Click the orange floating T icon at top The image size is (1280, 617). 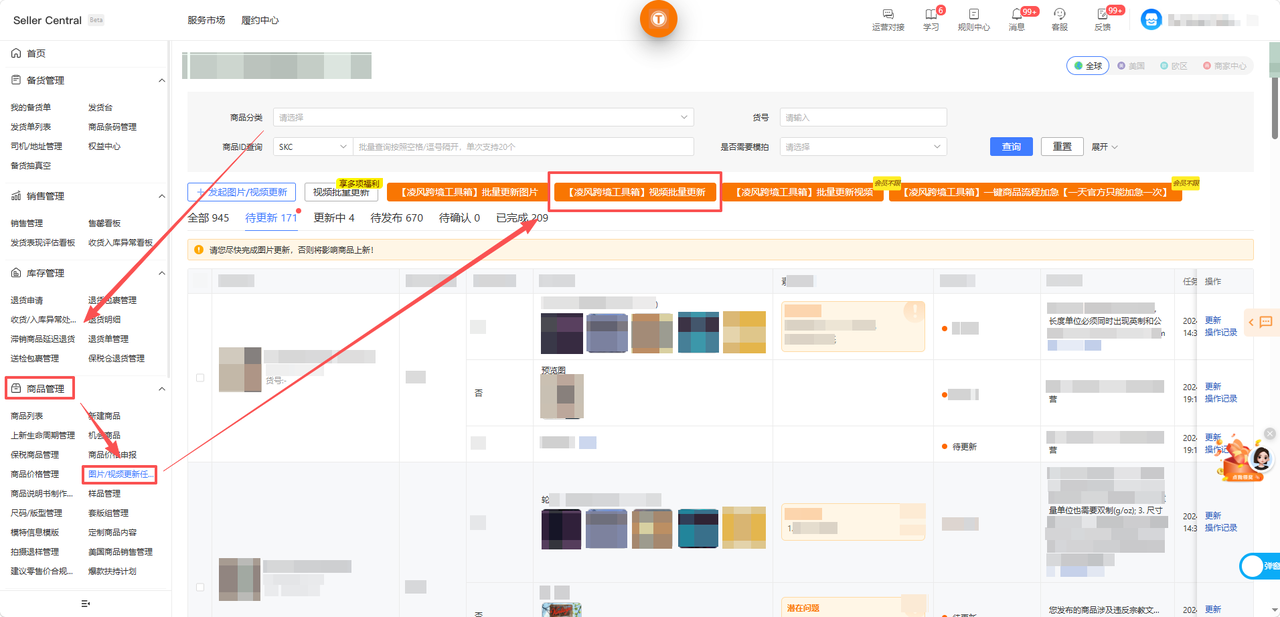tap(658, 19)
